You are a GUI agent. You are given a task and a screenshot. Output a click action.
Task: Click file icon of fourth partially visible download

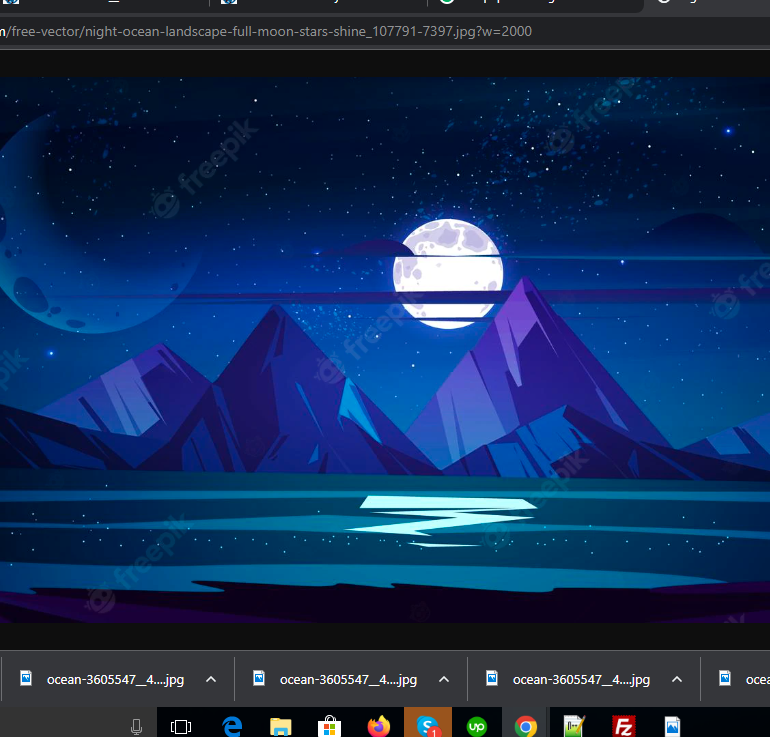725,678
